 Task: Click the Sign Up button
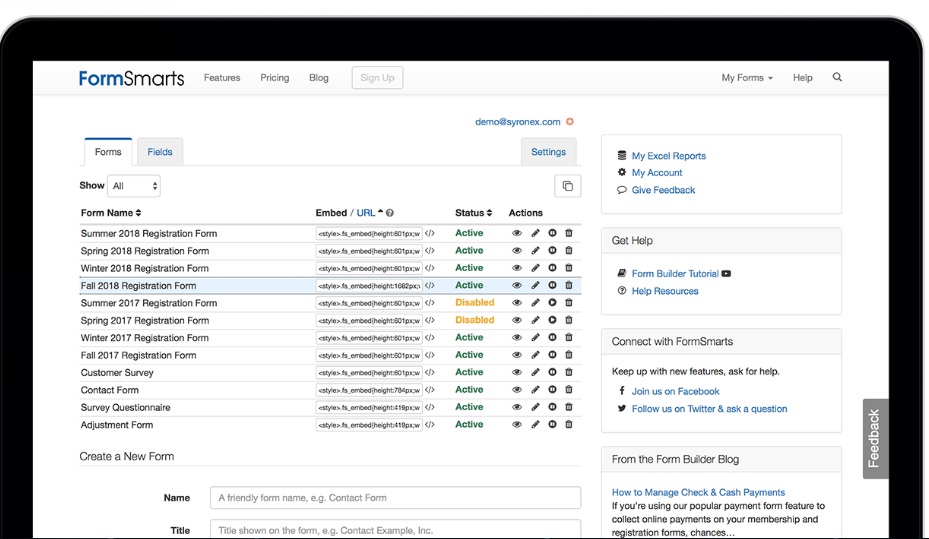(x=377, y=78)
